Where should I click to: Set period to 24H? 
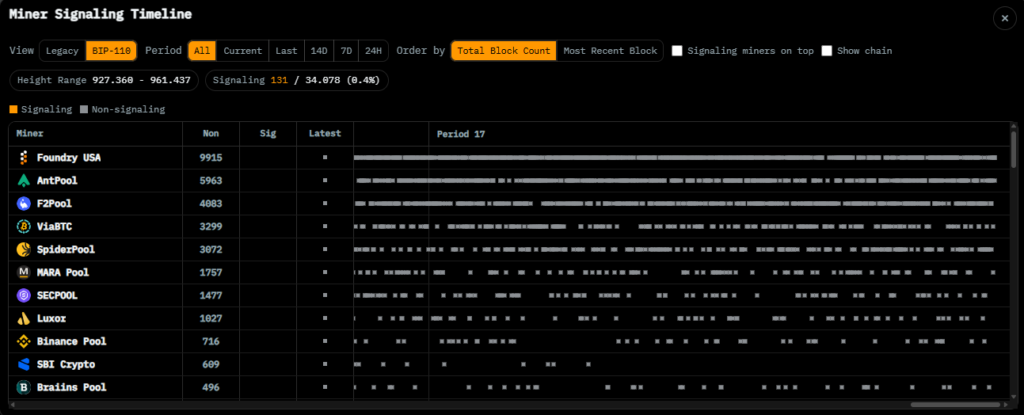[x=374, y=50]
